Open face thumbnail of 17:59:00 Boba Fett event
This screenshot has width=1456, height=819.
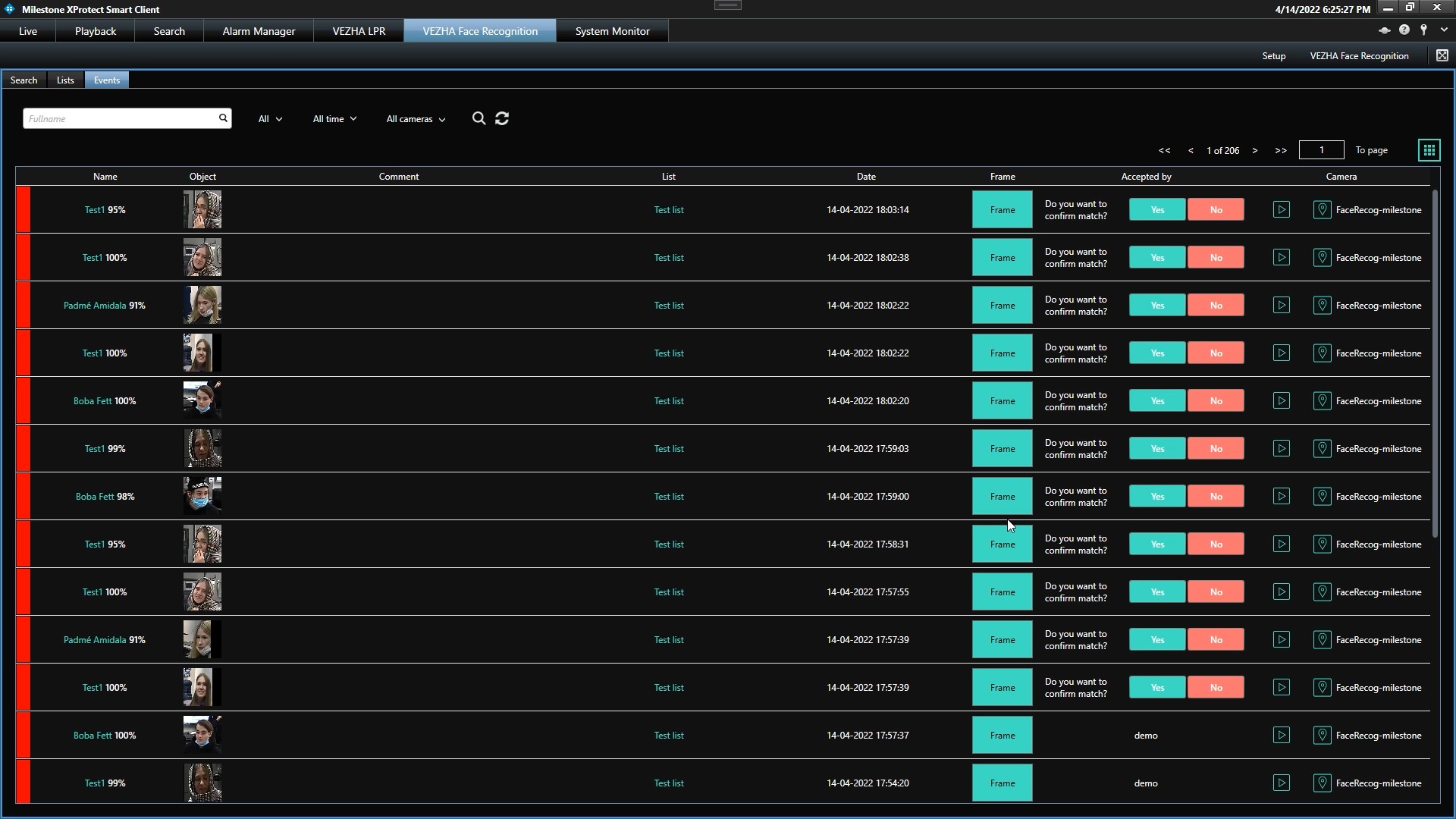point(202,497)
